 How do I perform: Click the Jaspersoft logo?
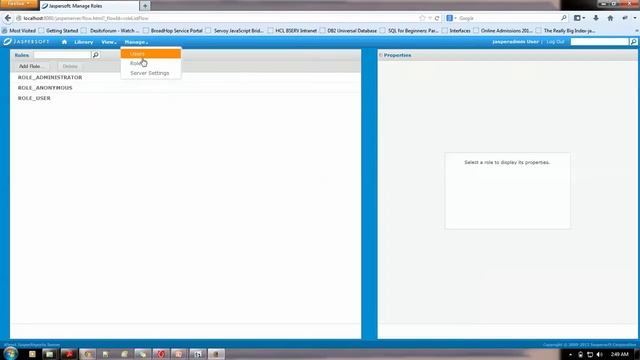pos(27,42)
